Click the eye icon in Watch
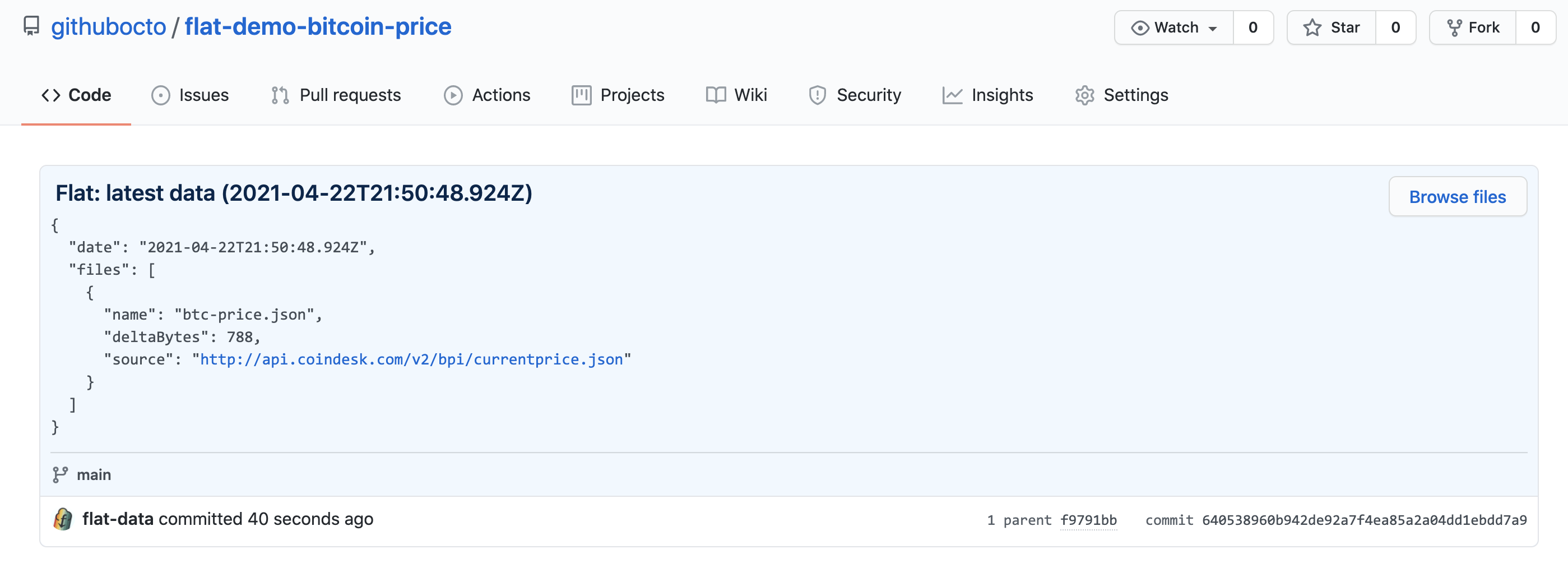This screenshot has width=1568, height=563. tap(1140, 28)
